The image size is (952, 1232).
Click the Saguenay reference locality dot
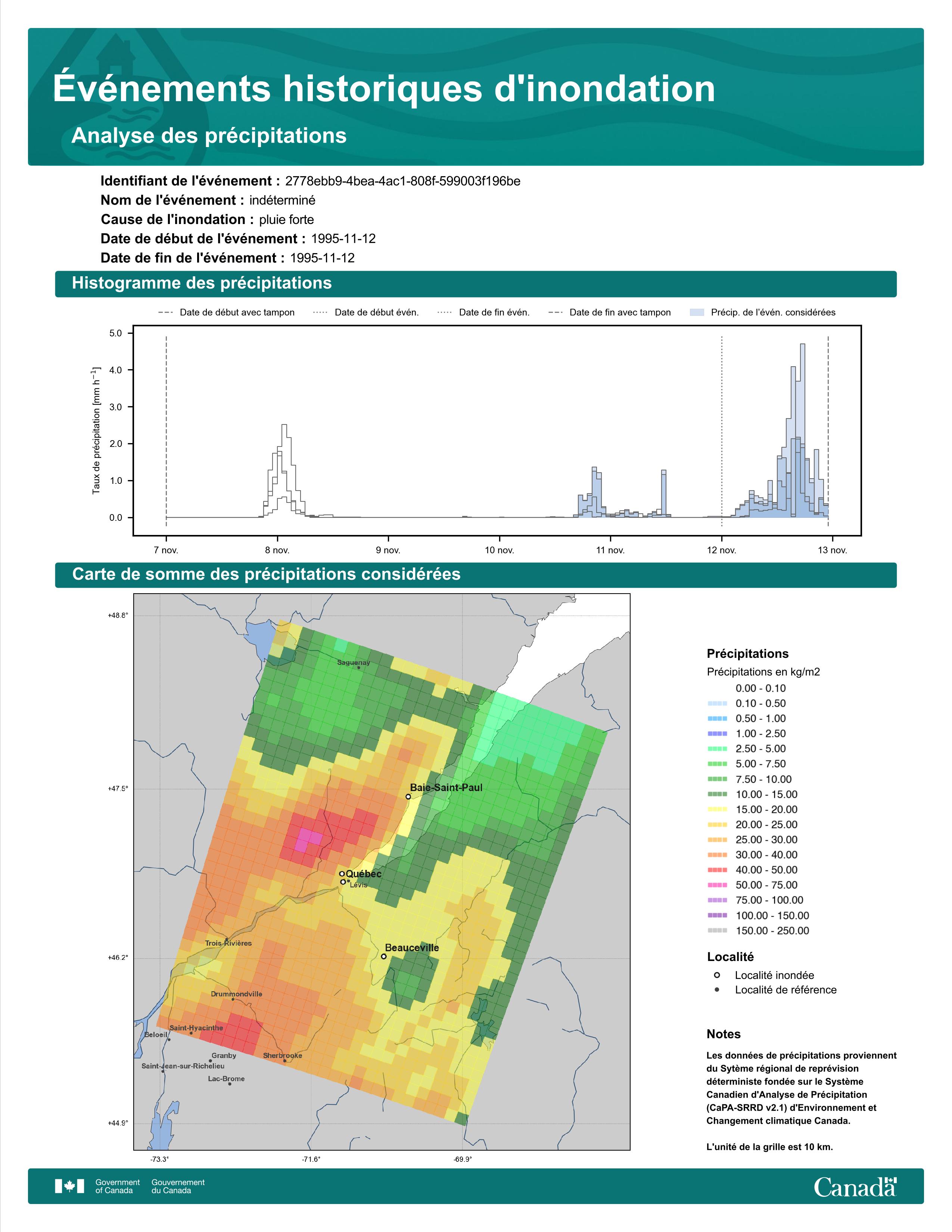(x=359, y=668)
